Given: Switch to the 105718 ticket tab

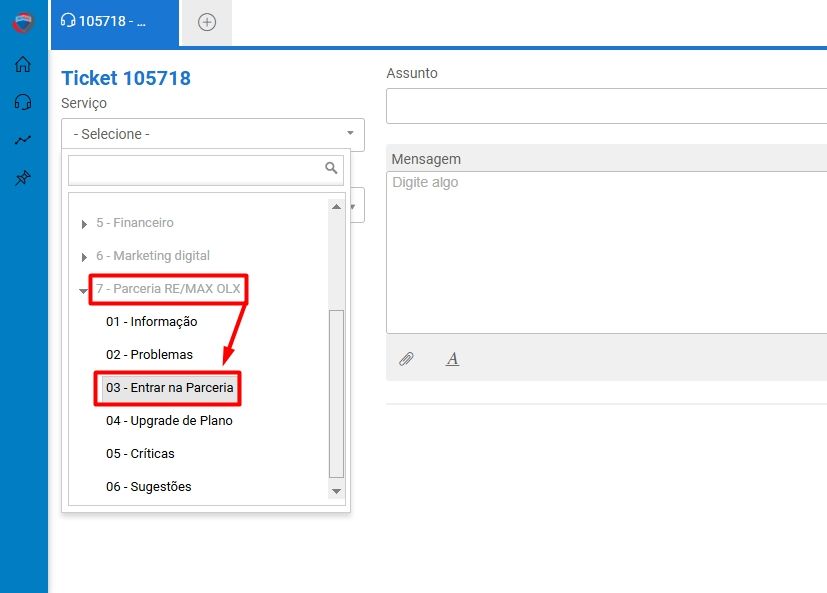Looking at the screenshot, I should (115, 22).
